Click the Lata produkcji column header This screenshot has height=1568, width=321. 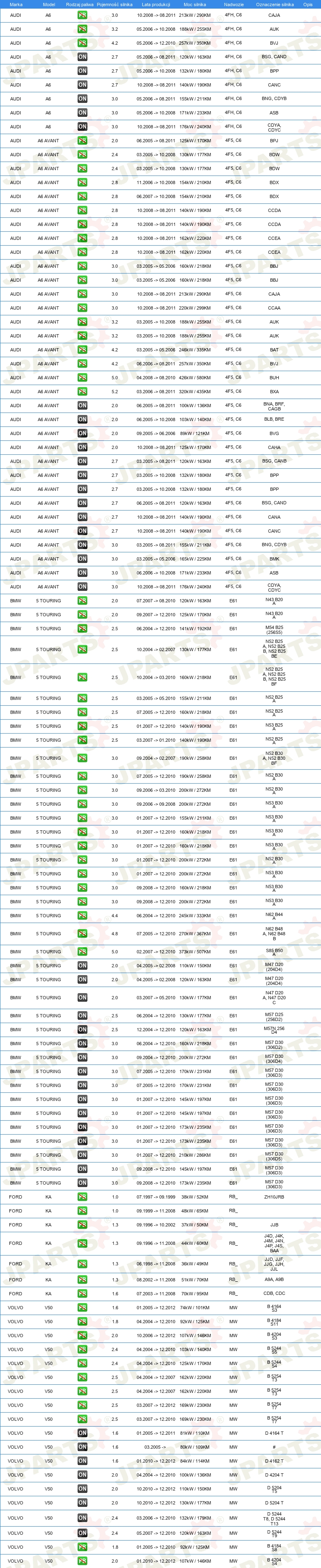point(156,4)
